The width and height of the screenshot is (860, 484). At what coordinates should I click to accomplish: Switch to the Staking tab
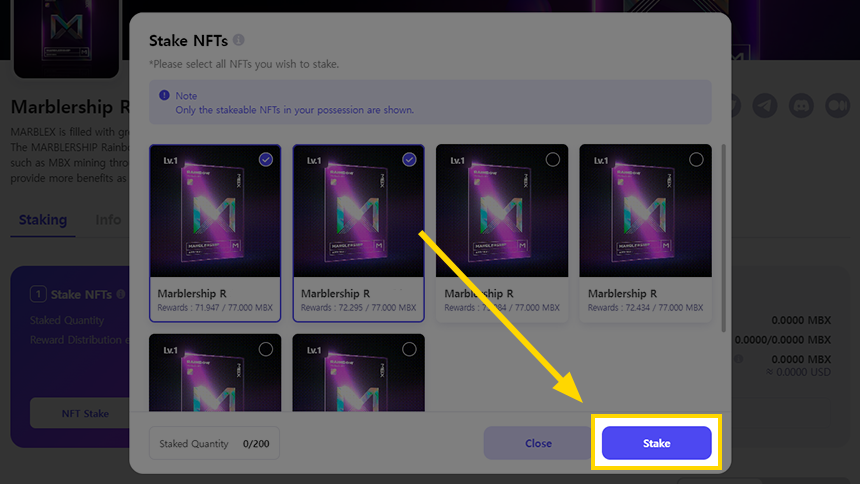click(43, 220)
